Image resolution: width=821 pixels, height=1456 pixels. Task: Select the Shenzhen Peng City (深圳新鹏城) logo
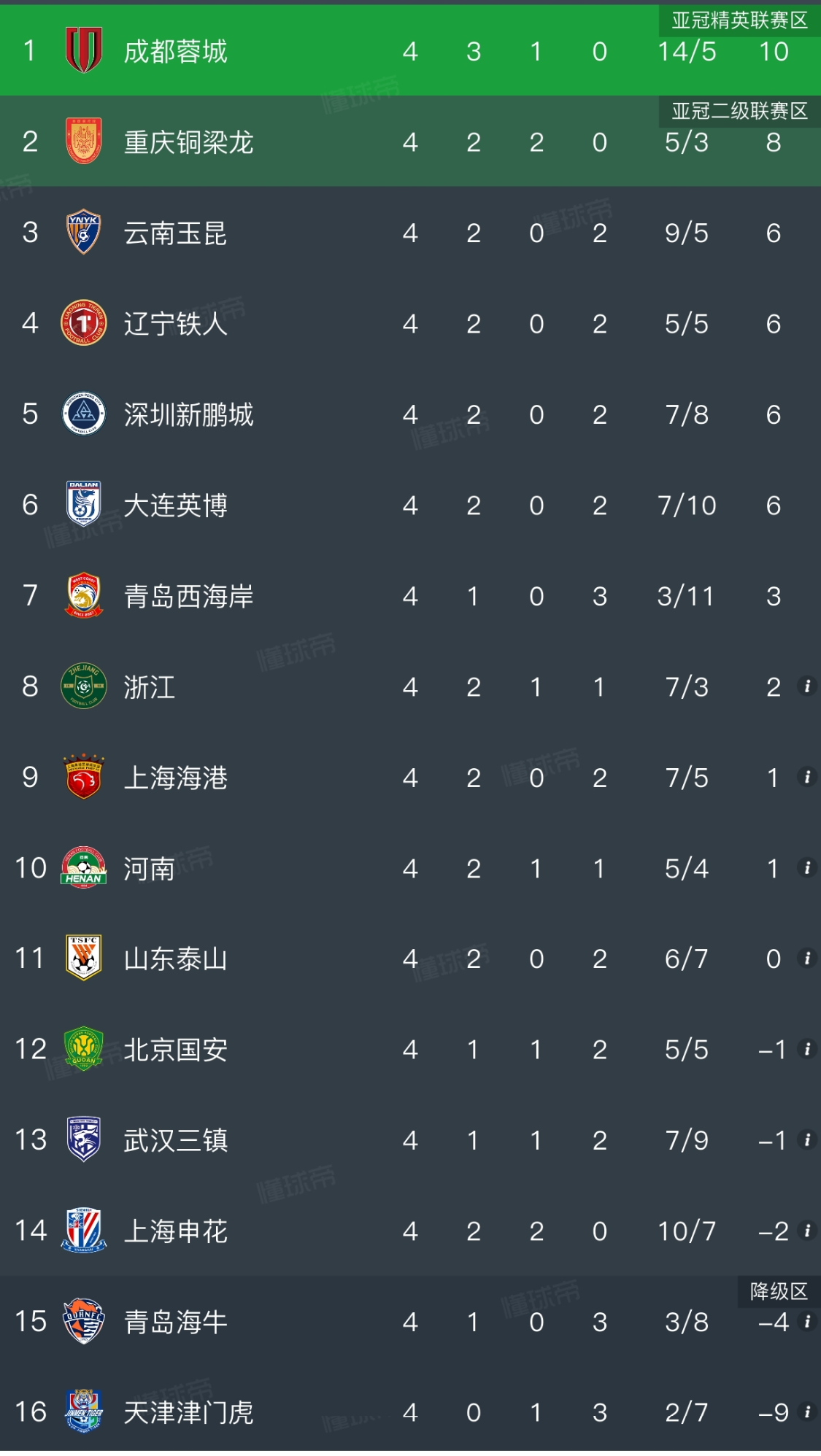[83, 414]
